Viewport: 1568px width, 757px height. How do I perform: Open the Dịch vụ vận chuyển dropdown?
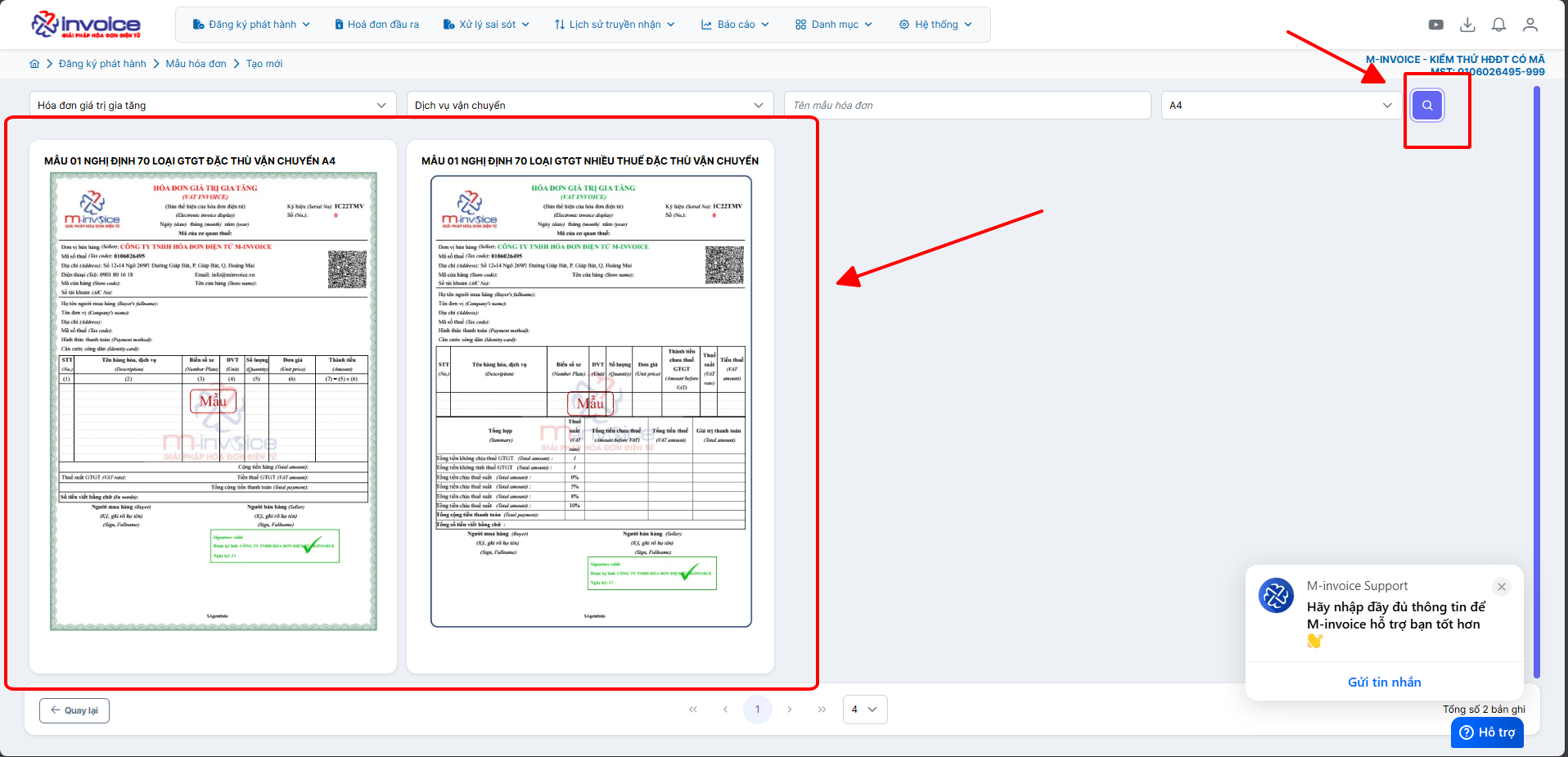pos(589,106)
